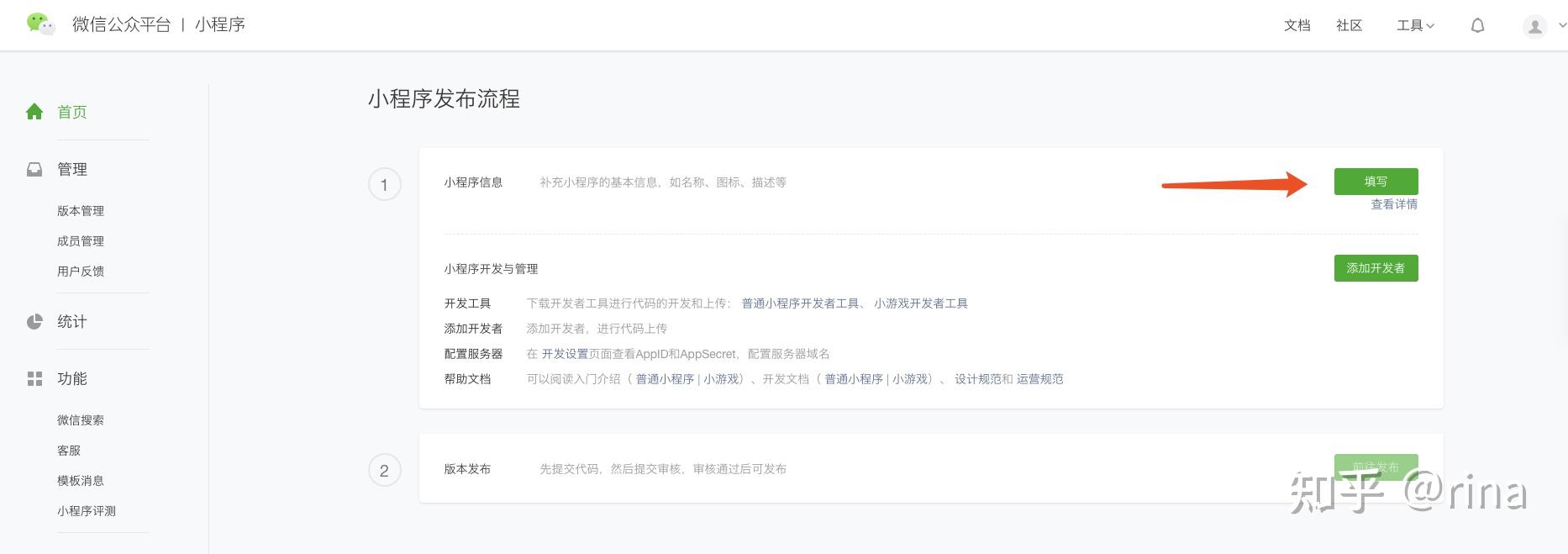Open 普通小程序 link after 入门介绍
Screen dimensions: 1568x554
point(665,379)
